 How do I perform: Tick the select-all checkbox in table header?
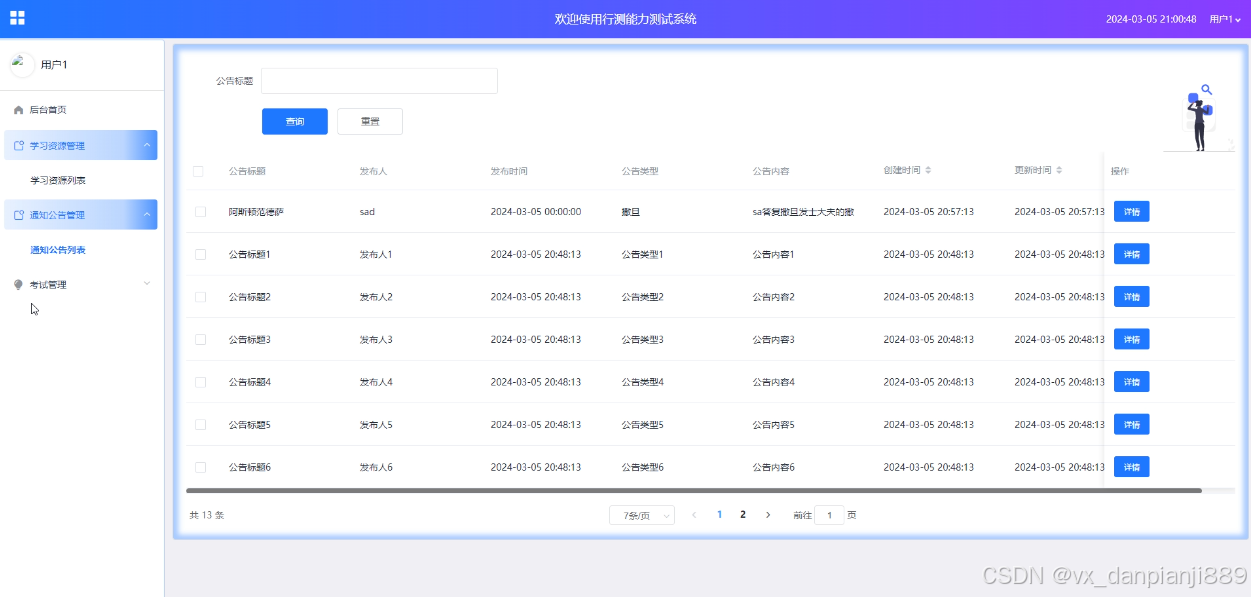click(198, 171)
